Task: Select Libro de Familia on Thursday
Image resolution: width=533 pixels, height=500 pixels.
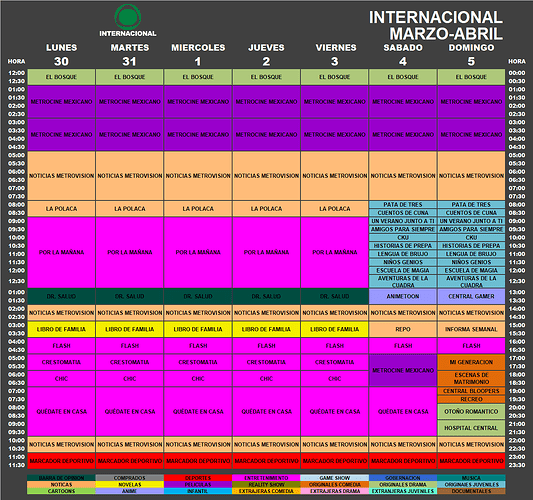Action: 266,329
